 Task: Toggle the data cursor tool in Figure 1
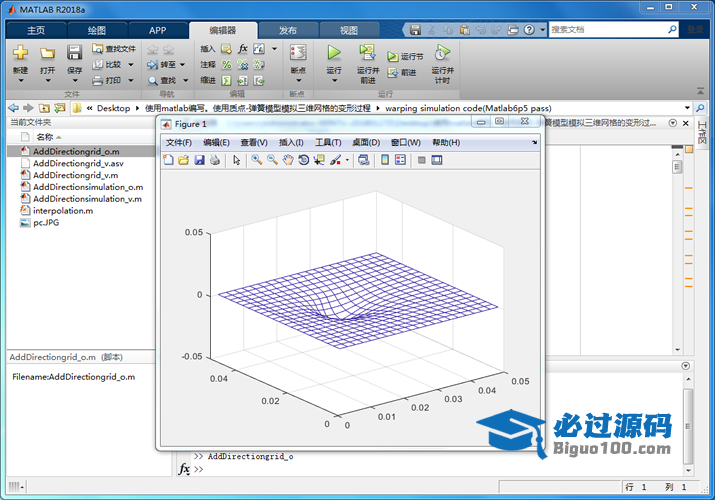click(x=319, y=160)
